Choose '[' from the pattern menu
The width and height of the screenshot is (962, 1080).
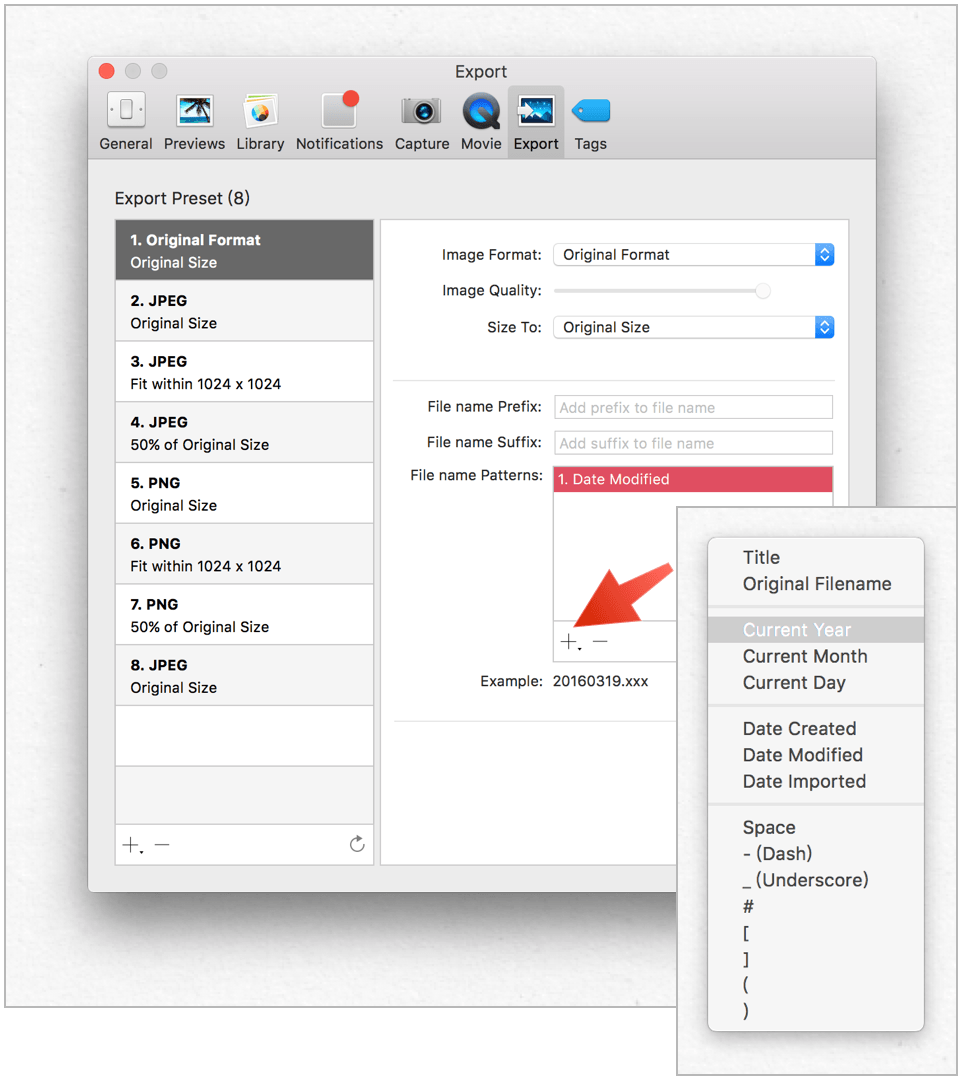click(816, 933)
